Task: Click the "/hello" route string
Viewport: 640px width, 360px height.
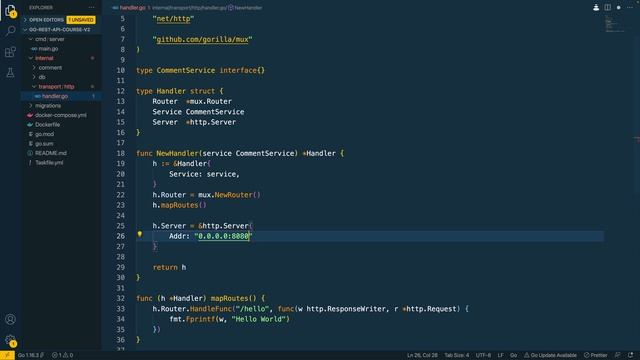Action: [x=252, y=309]
